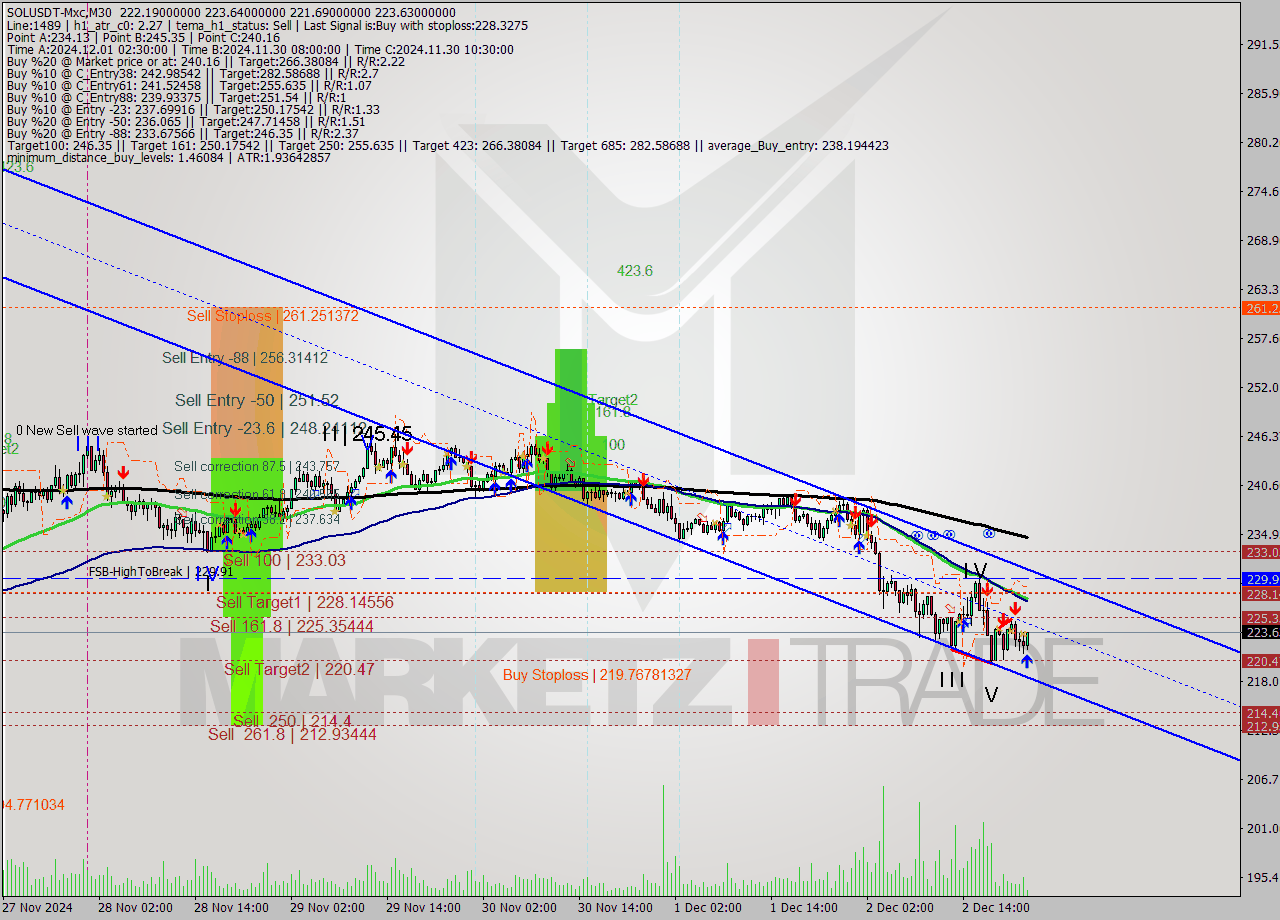Viewport: 1280px width, 920px height.
Task: Click the orange '4.771034' value near volume
Action: tap(35, 804)
